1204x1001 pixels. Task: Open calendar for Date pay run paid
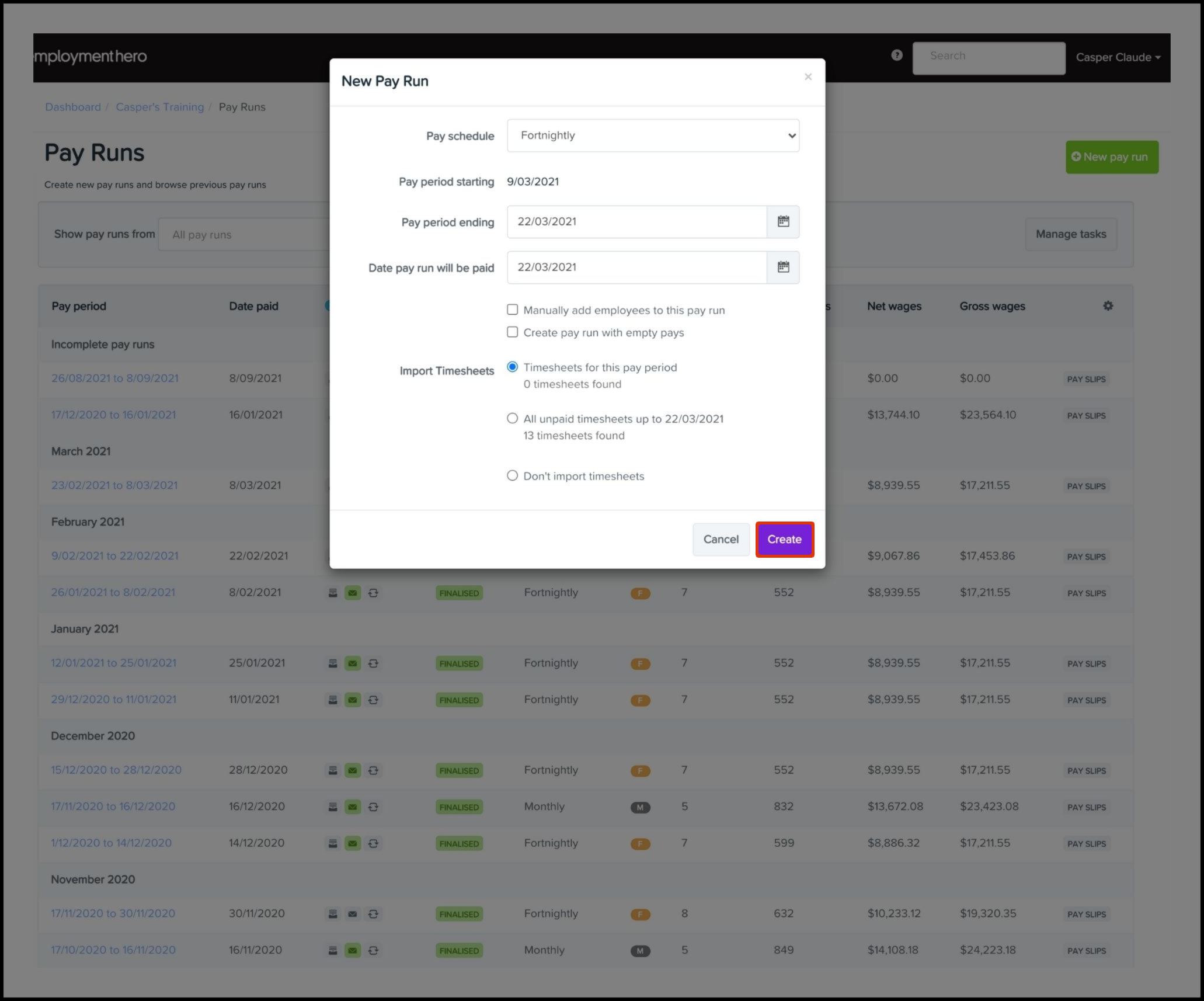(783, 267)
